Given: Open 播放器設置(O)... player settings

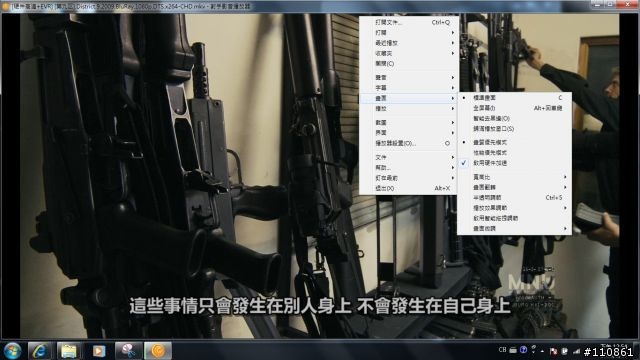Looking at the screenshot, I should (x=409, y=143).
